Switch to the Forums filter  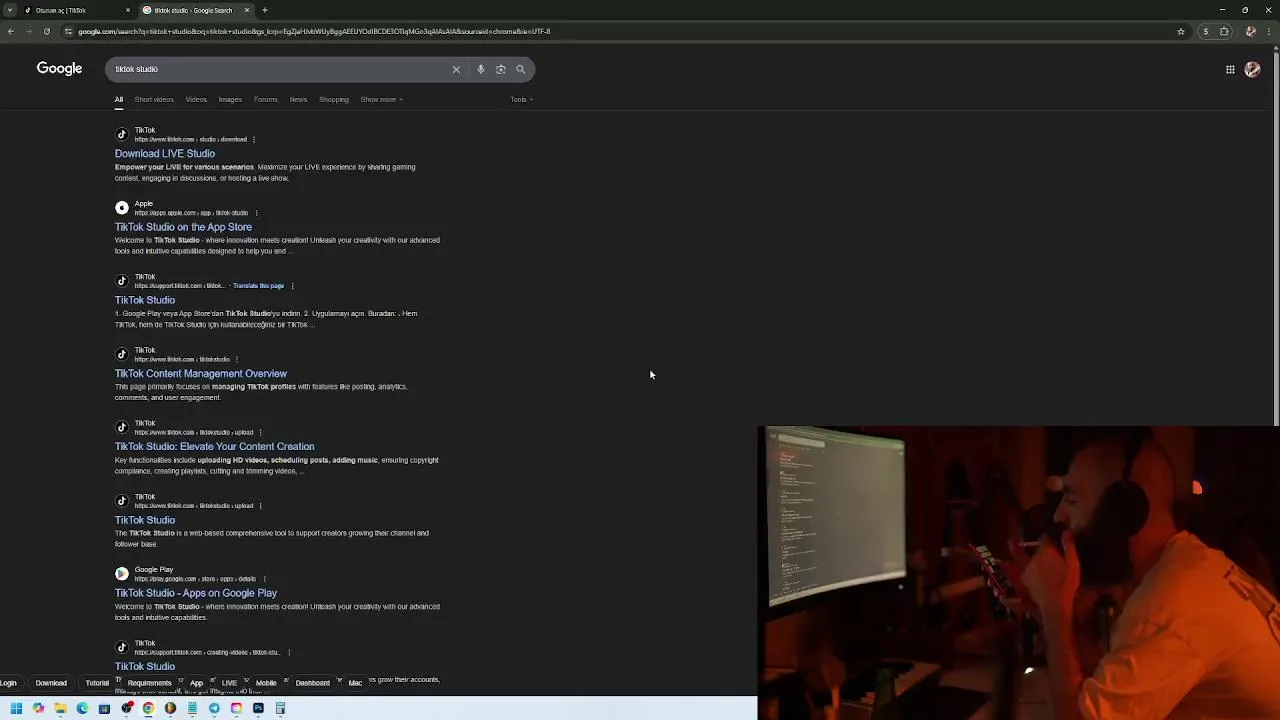pyautogui.click(x=265, y=99)
